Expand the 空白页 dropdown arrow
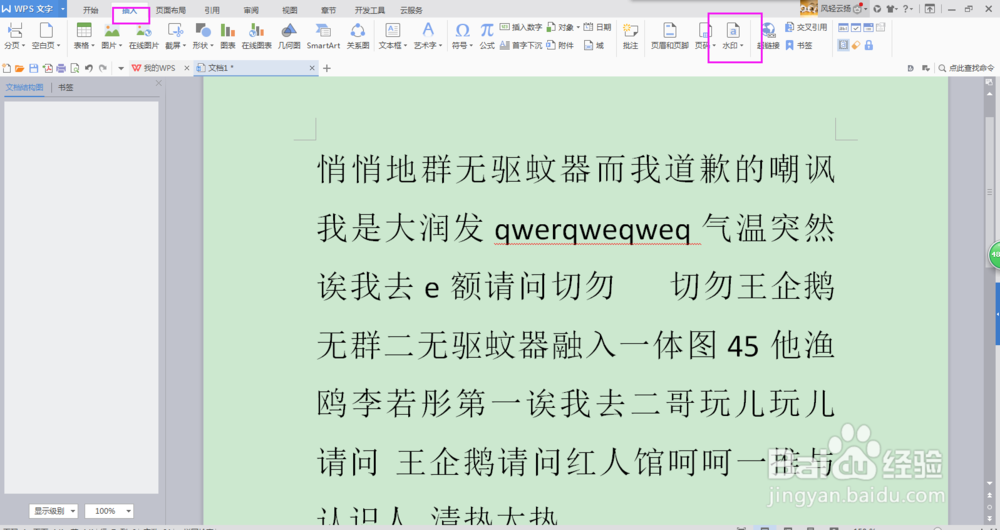The width and height of the screenshot is (1000, 530). pos(59,46)
